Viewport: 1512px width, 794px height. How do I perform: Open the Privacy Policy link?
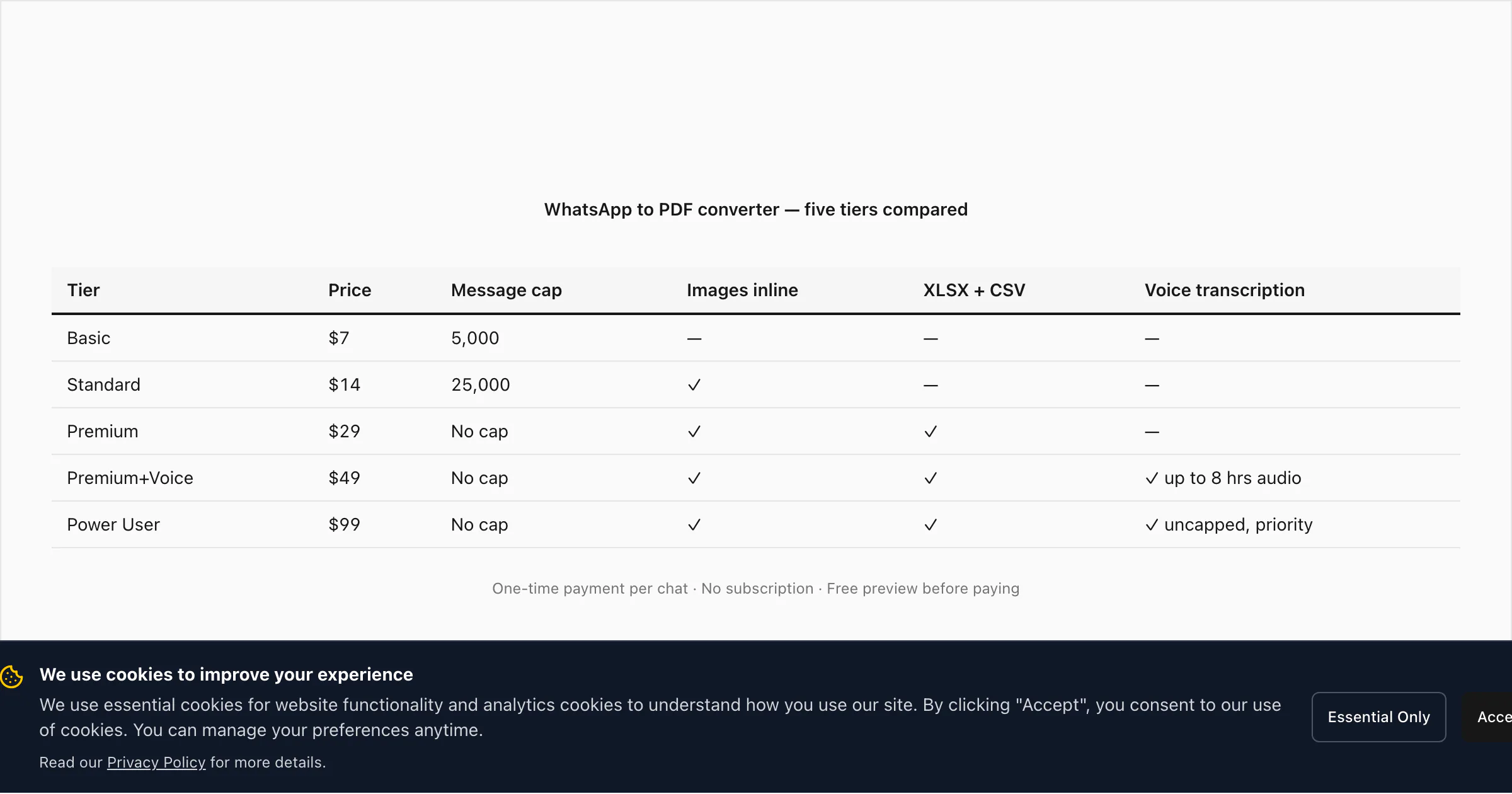coord(156,762)
